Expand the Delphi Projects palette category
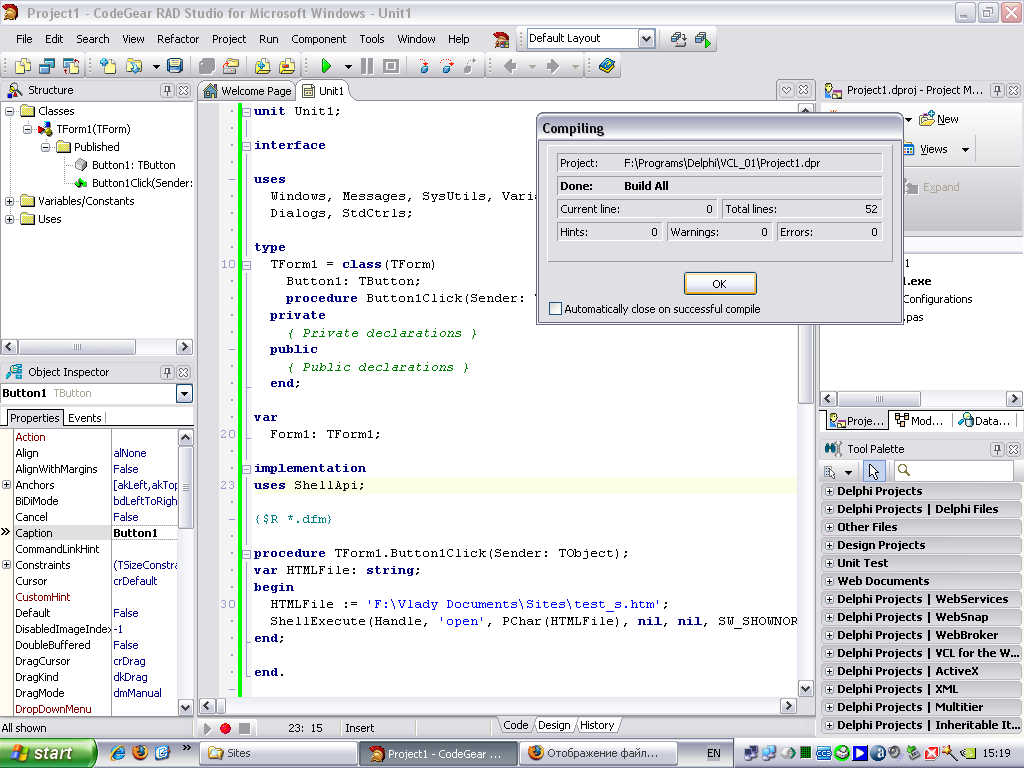Image resolution: width=1024 pixels, height=768 pixels. coord(828,491)
